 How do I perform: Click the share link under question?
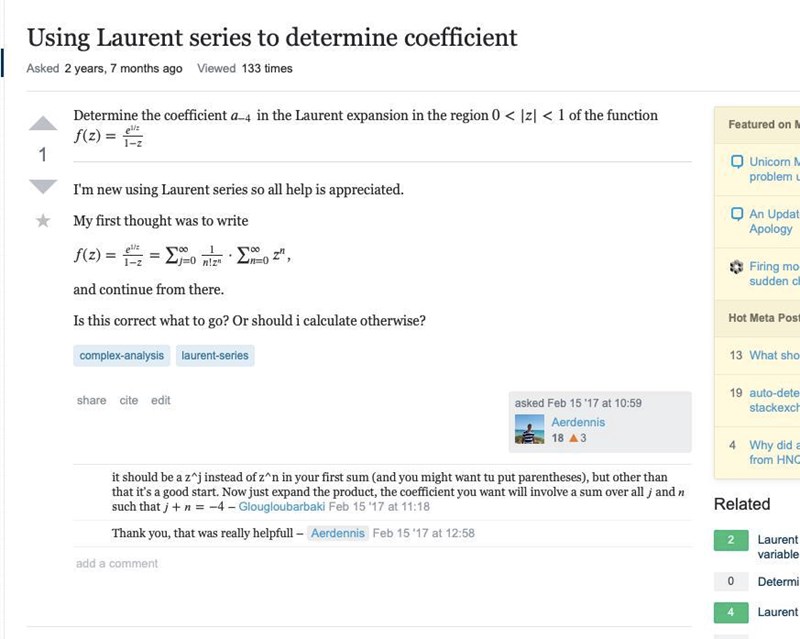point(91,400)
